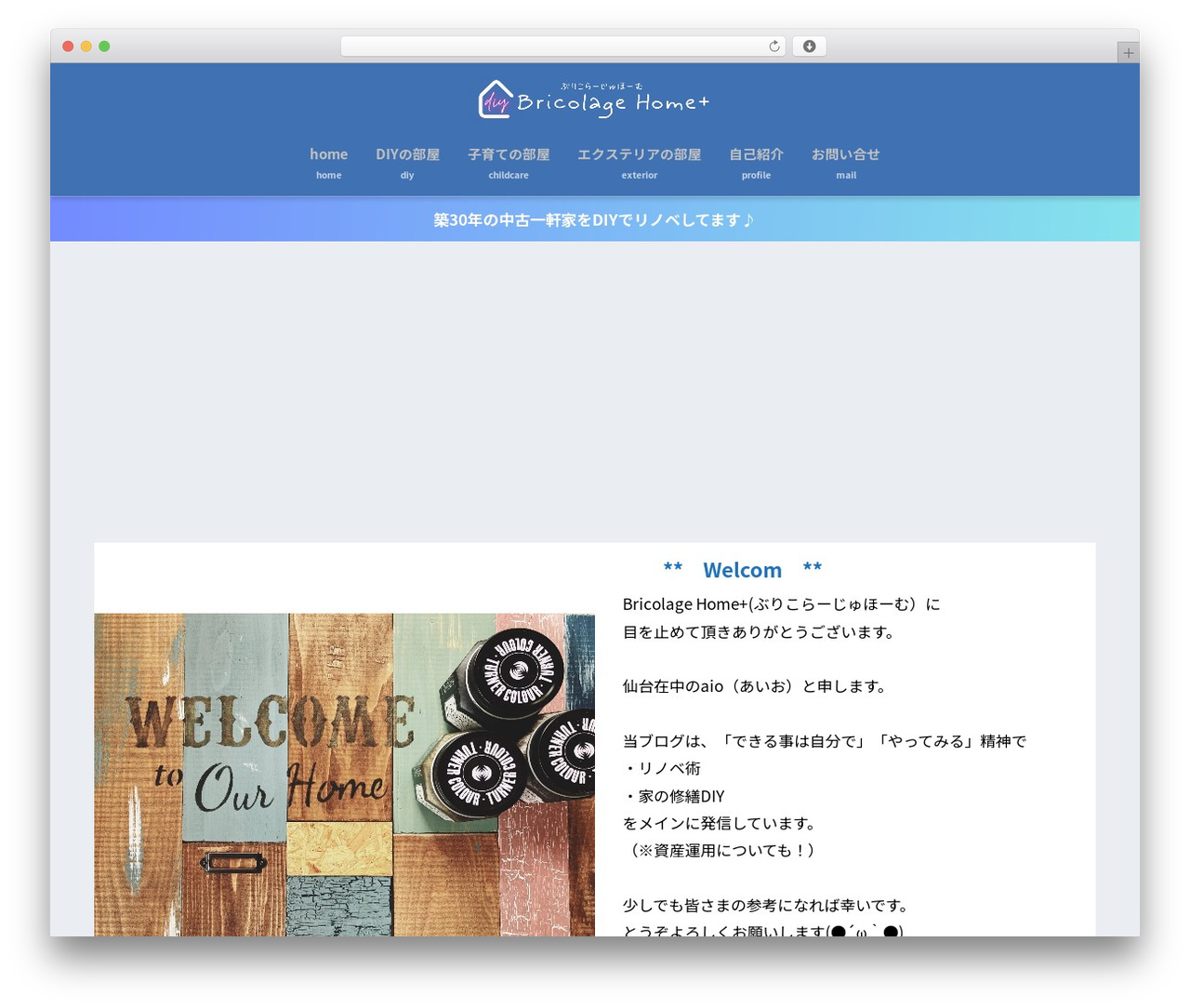Open 子育ての部屋 childcare menu
Image resolution: width=1190 pixels, height=1008 pixels.
pyautogui.click(x=509, y=163)
